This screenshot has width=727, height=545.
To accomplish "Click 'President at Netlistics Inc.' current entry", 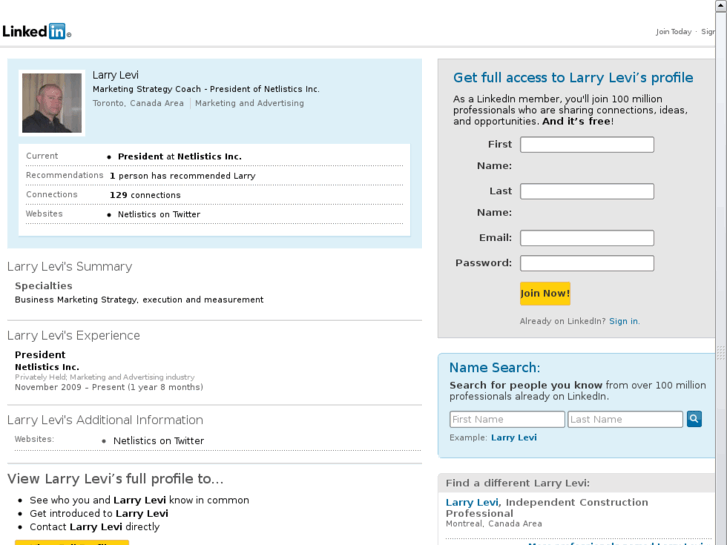I will (179, 156).
